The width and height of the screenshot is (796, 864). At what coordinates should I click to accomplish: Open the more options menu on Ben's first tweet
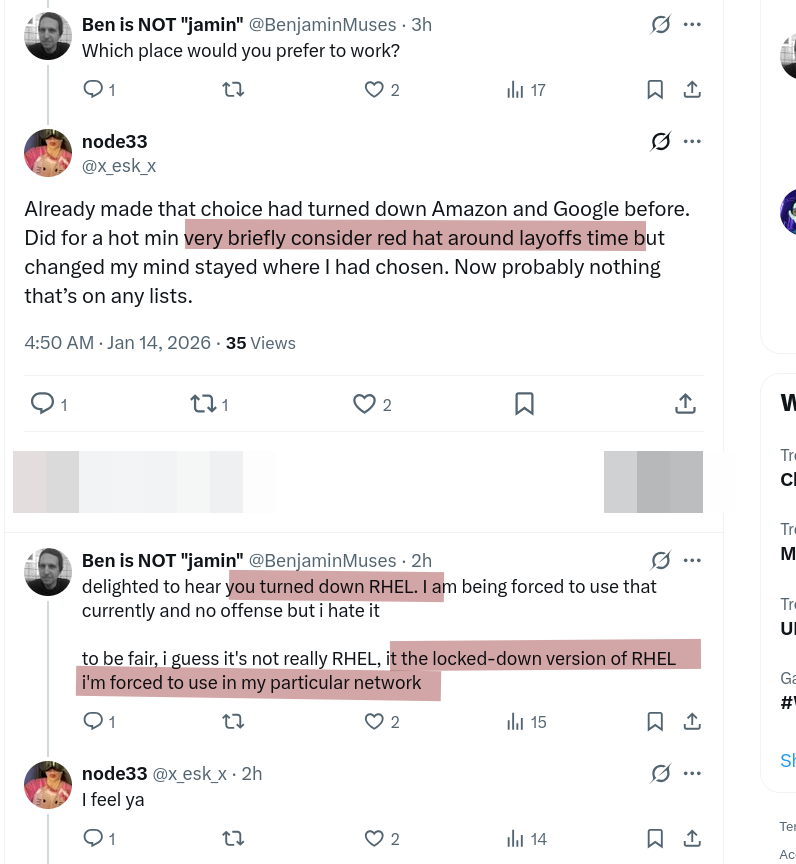pos(692,24)
